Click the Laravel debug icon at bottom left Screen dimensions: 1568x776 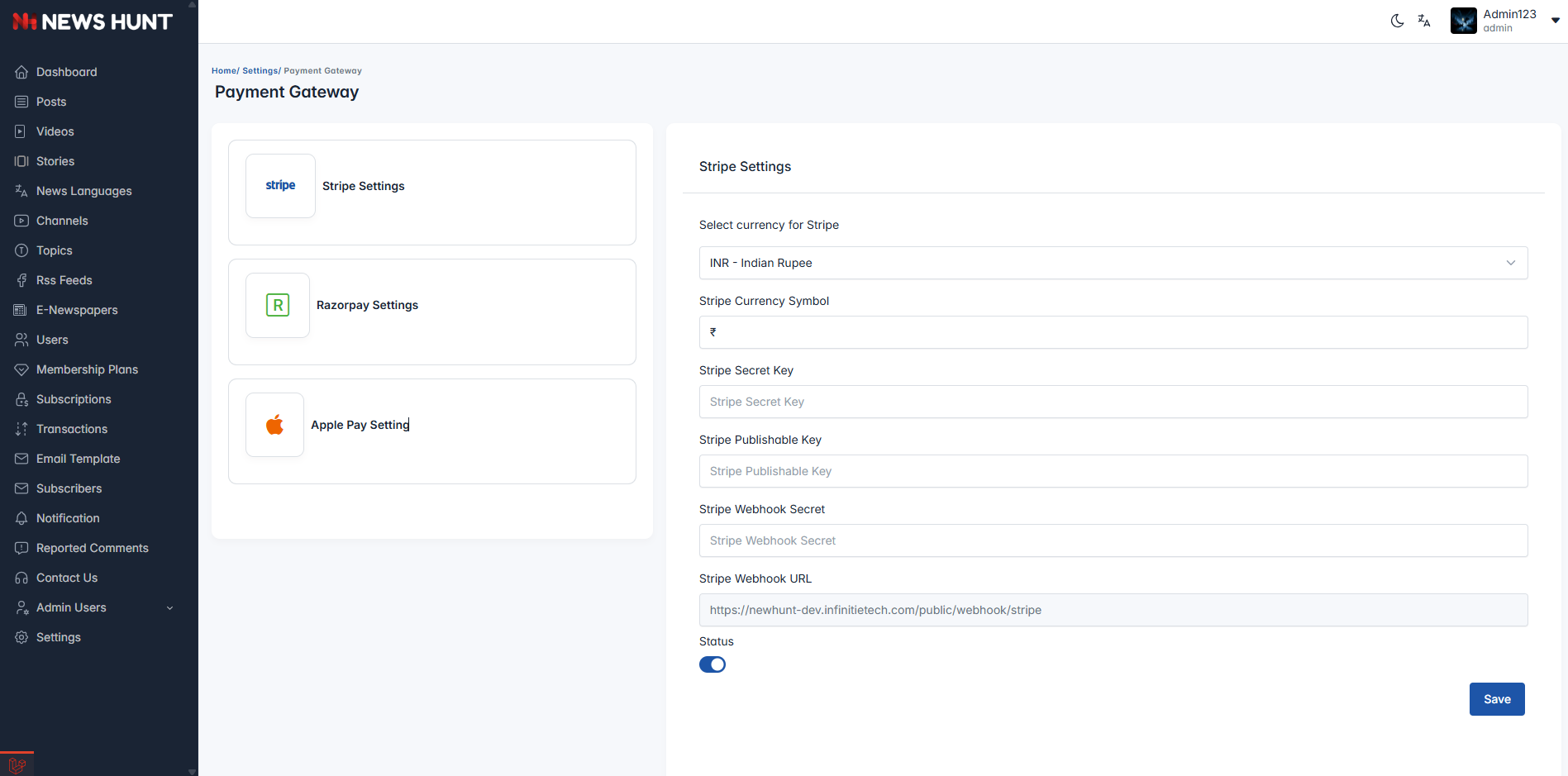click(x=17, y=765)
